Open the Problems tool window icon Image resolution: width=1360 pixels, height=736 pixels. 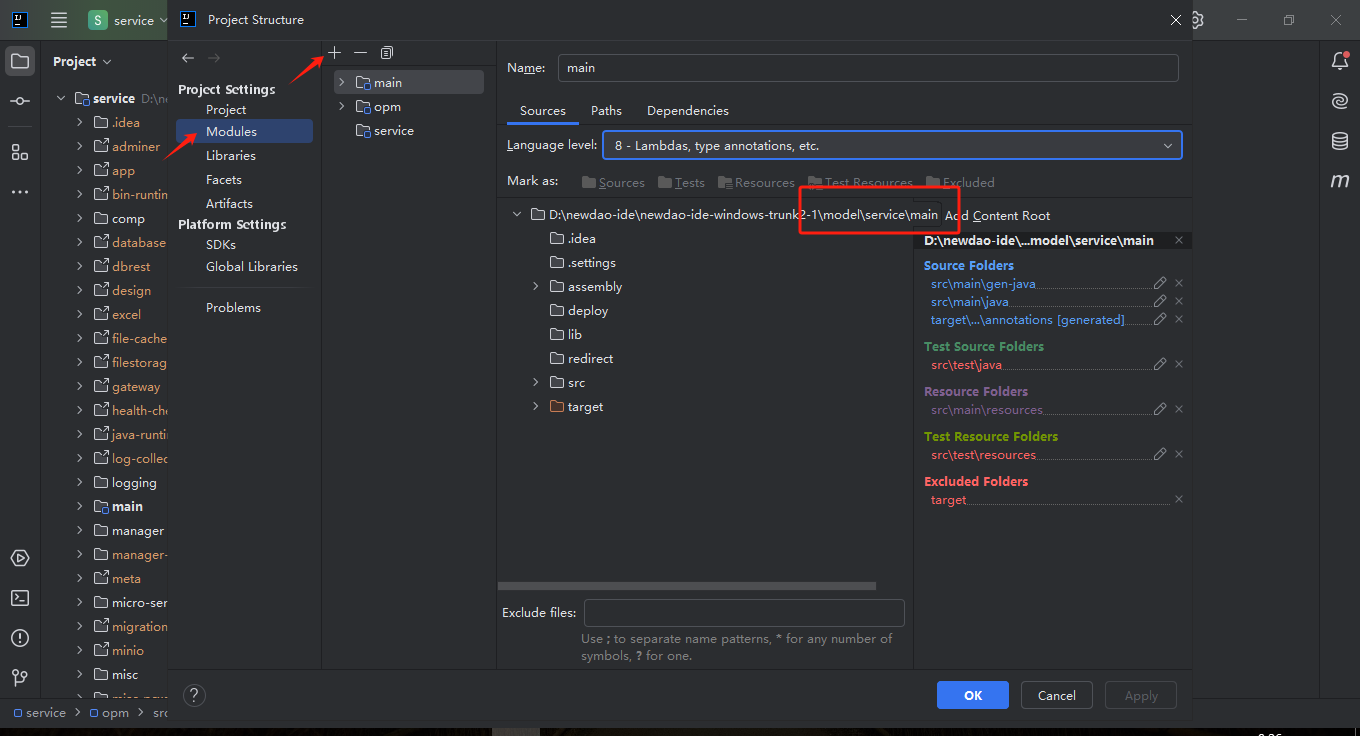click(20, 638)
